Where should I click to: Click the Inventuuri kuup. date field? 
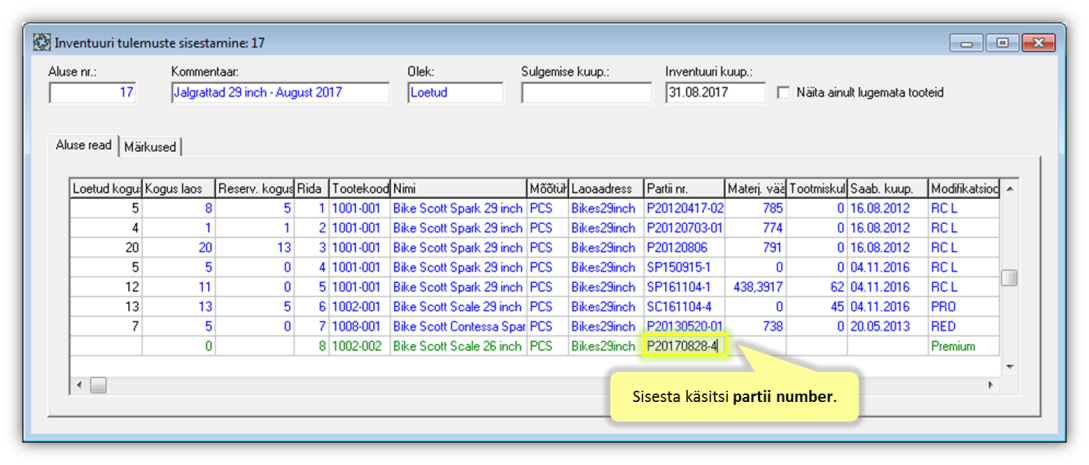[x=715, y=92]
